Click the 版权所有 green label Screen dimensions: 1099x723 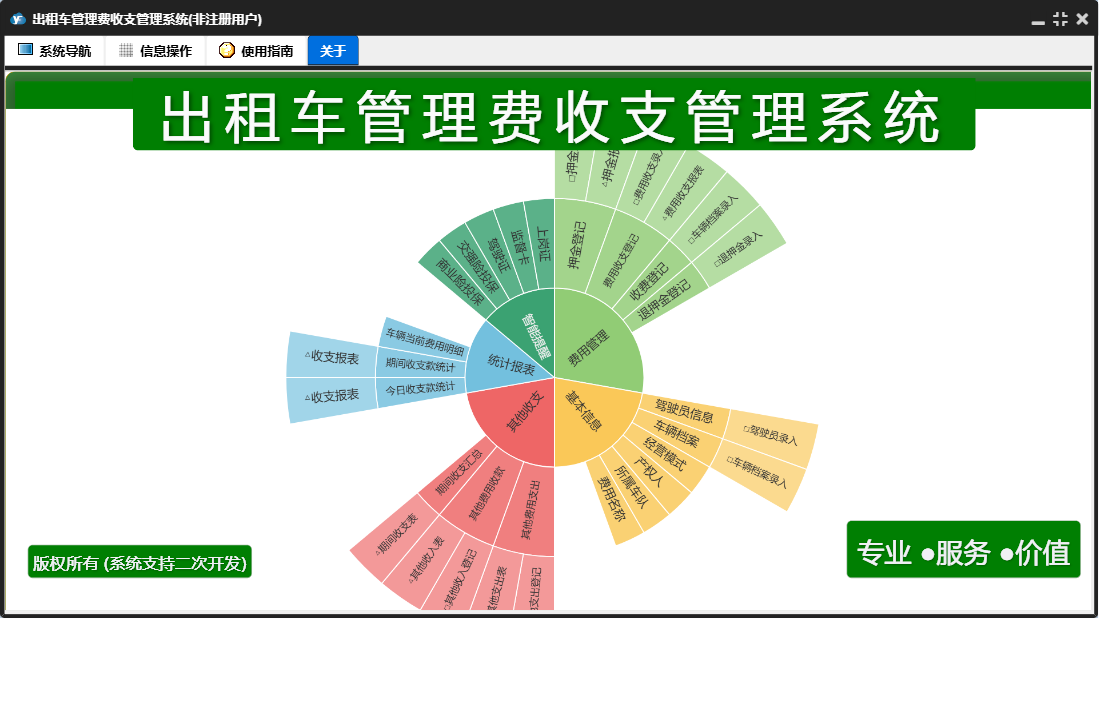pos(139,562)
